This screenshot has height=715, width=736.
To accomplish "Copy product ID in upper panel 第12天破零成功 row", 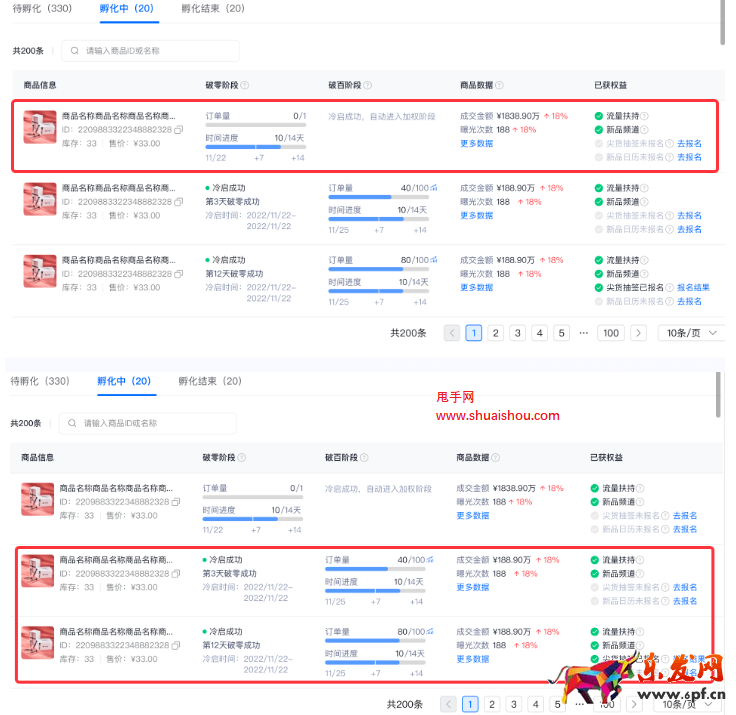I will coord(178,274).
